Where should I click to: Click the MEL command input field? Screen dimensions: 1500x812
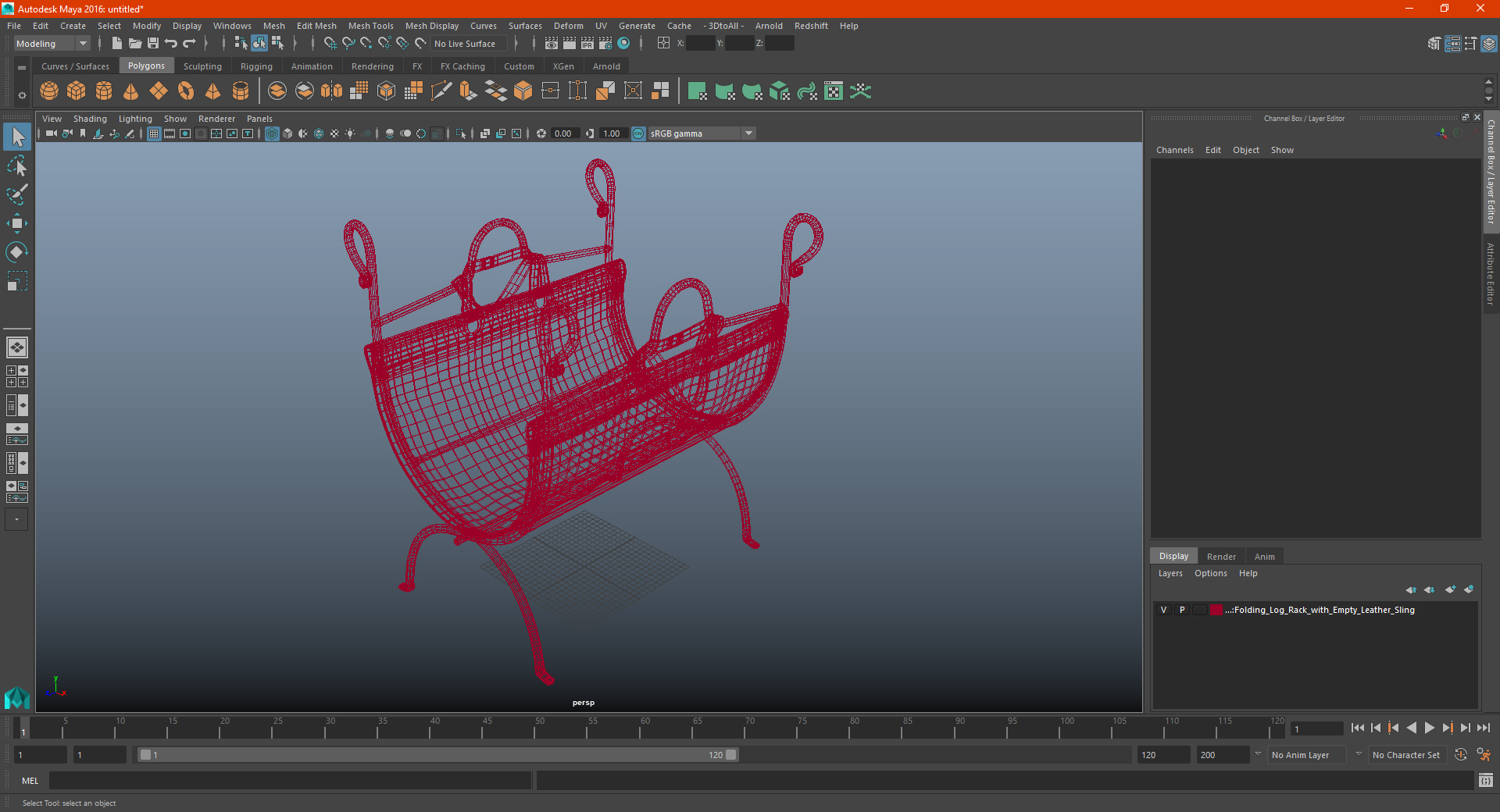[x=290, y=781]
